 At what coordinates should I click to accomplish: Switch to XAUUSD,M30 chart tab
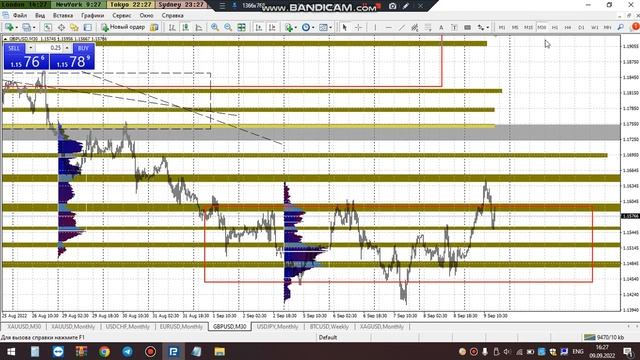pyautogui.click(x=24, y=327)
